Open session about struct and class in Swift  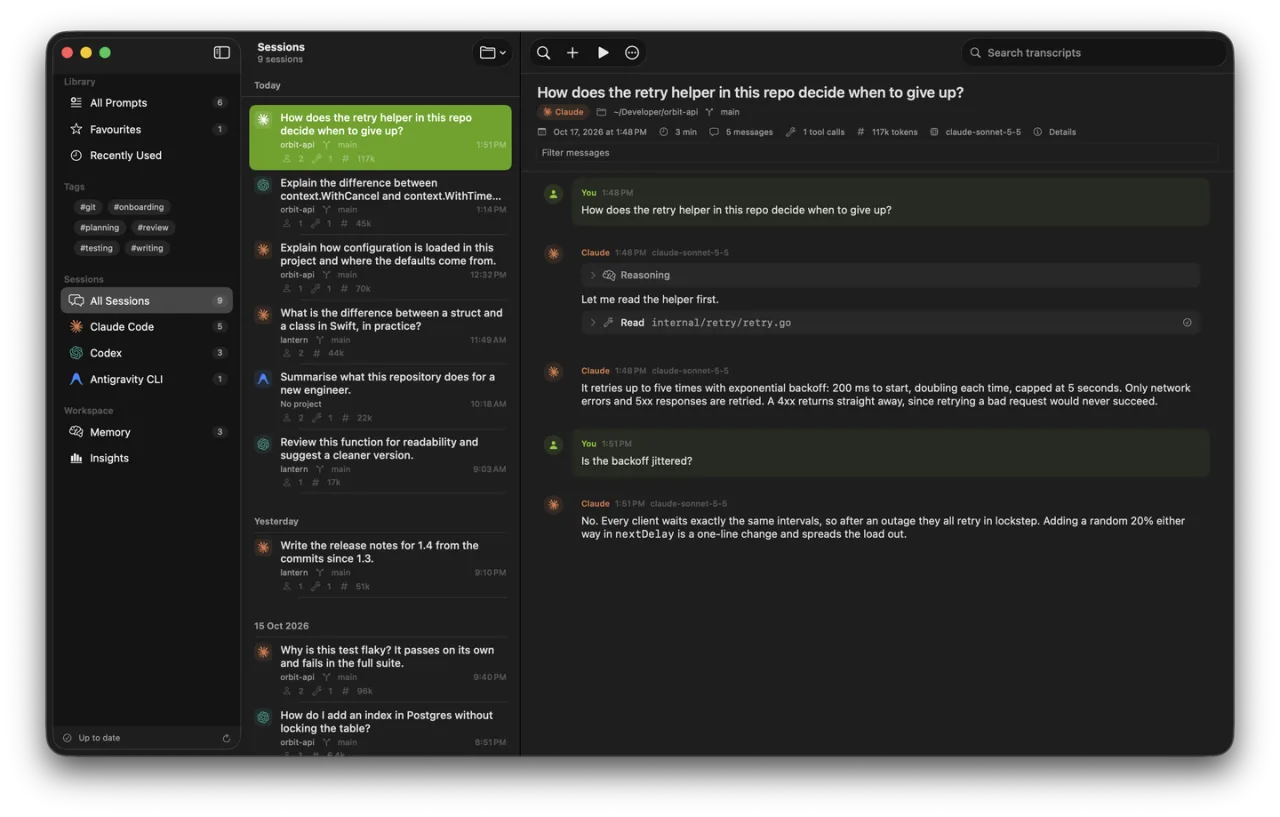(380, 333)
